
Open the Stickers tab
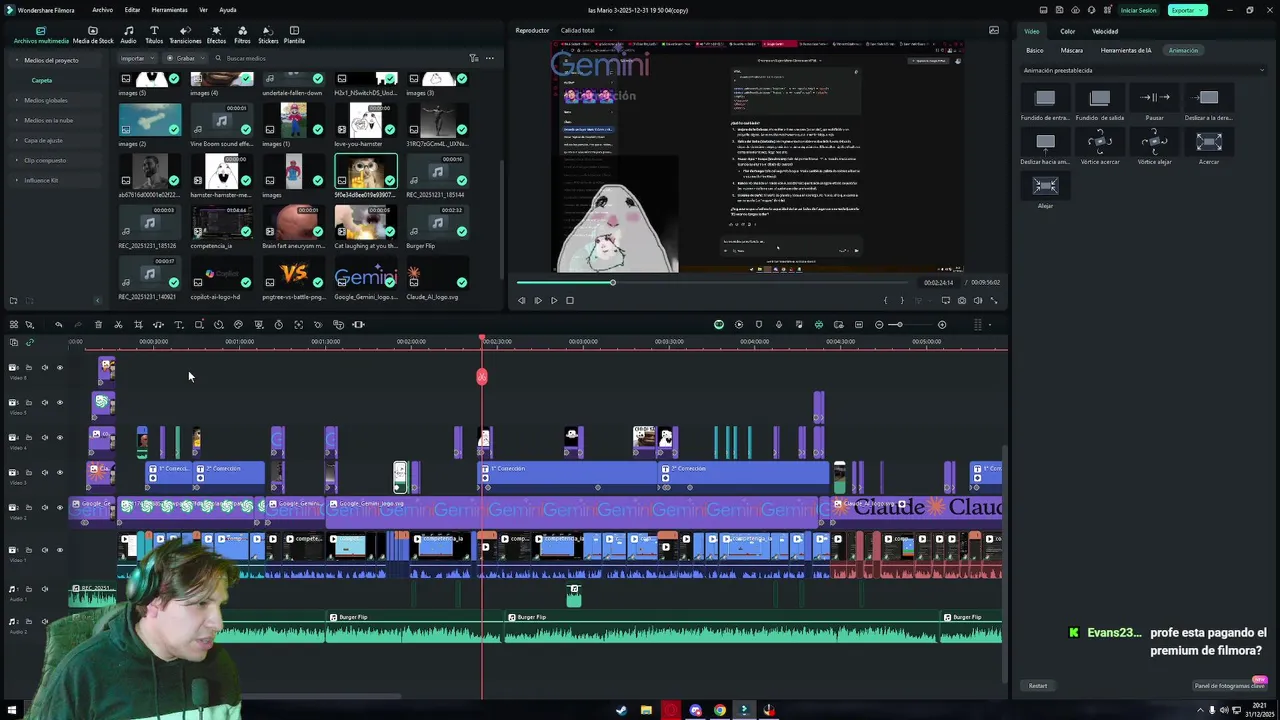point(268,35)
